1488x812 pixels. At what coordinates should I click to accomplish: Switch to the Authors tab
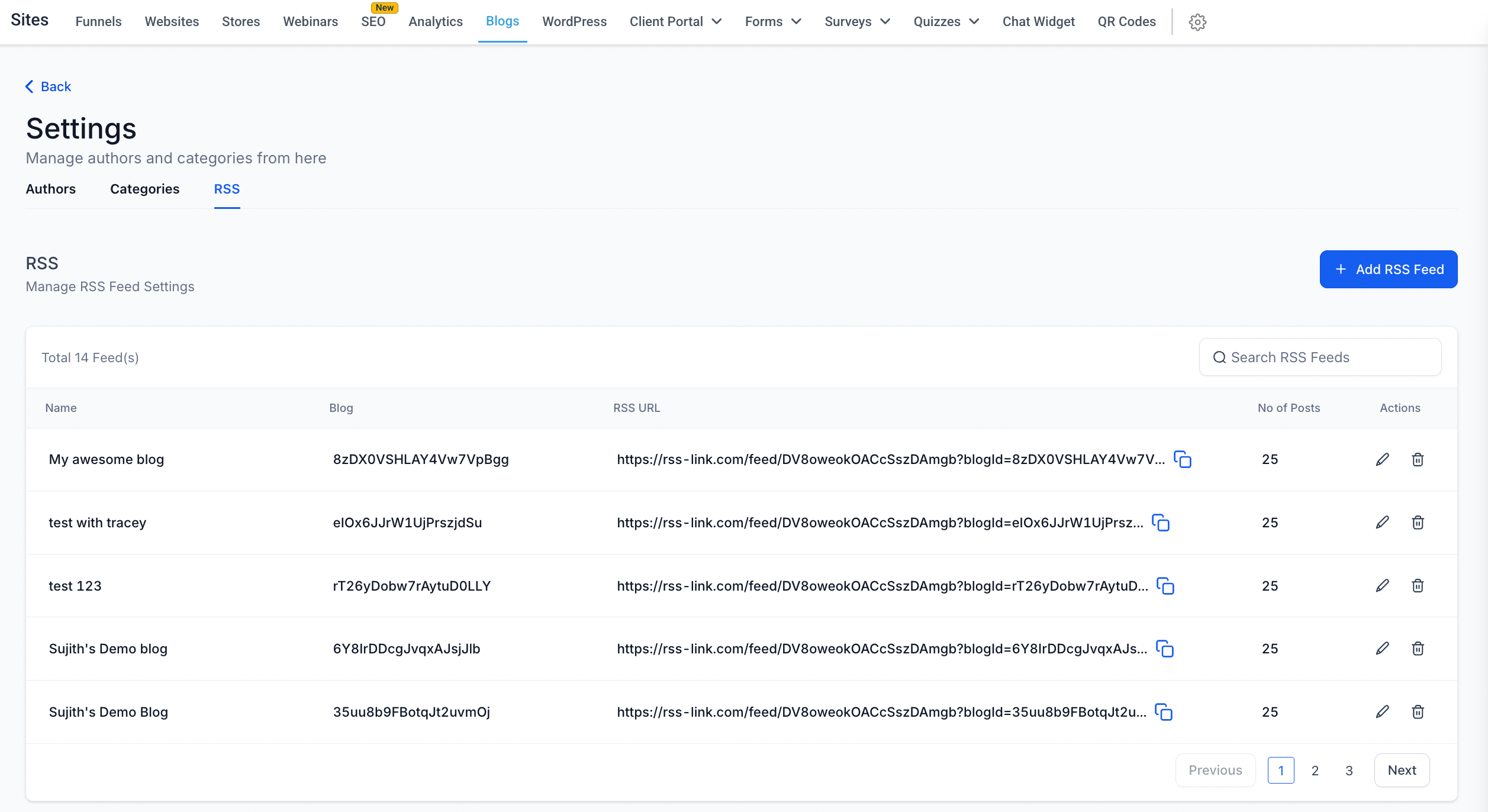pyautogui.click(x=51, y=189)
